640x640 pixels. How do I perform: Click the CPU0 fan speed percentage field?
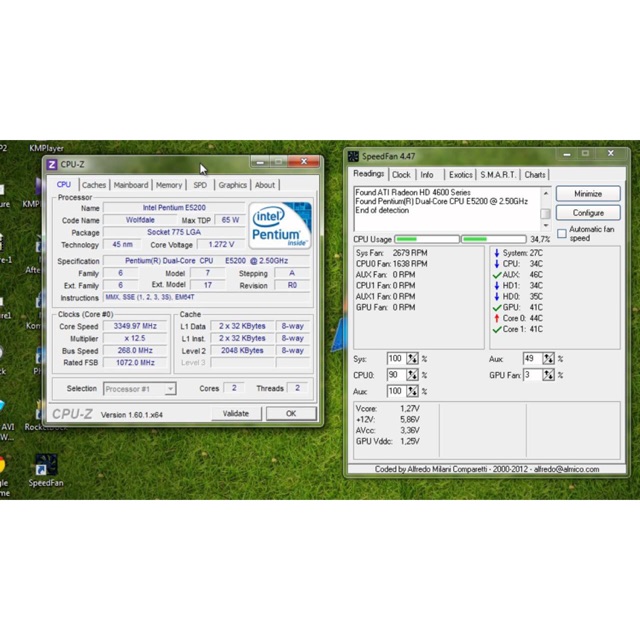click(396, 375)
